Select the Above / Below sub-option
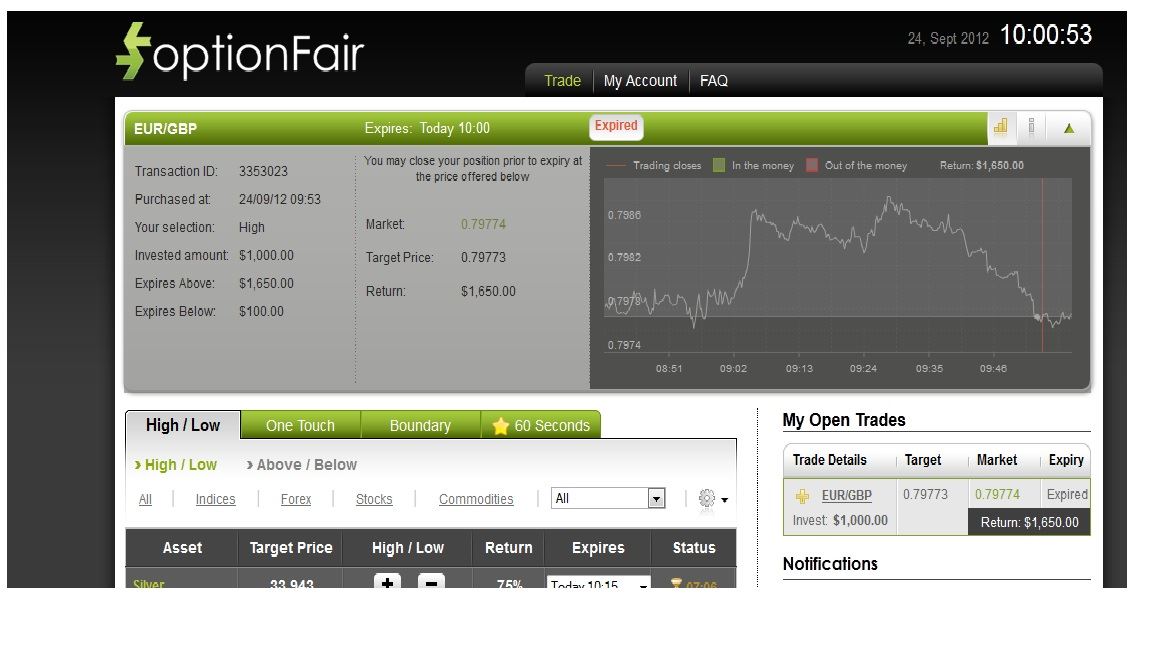The height and width of the screenshot is (648, 1152). 301,464
